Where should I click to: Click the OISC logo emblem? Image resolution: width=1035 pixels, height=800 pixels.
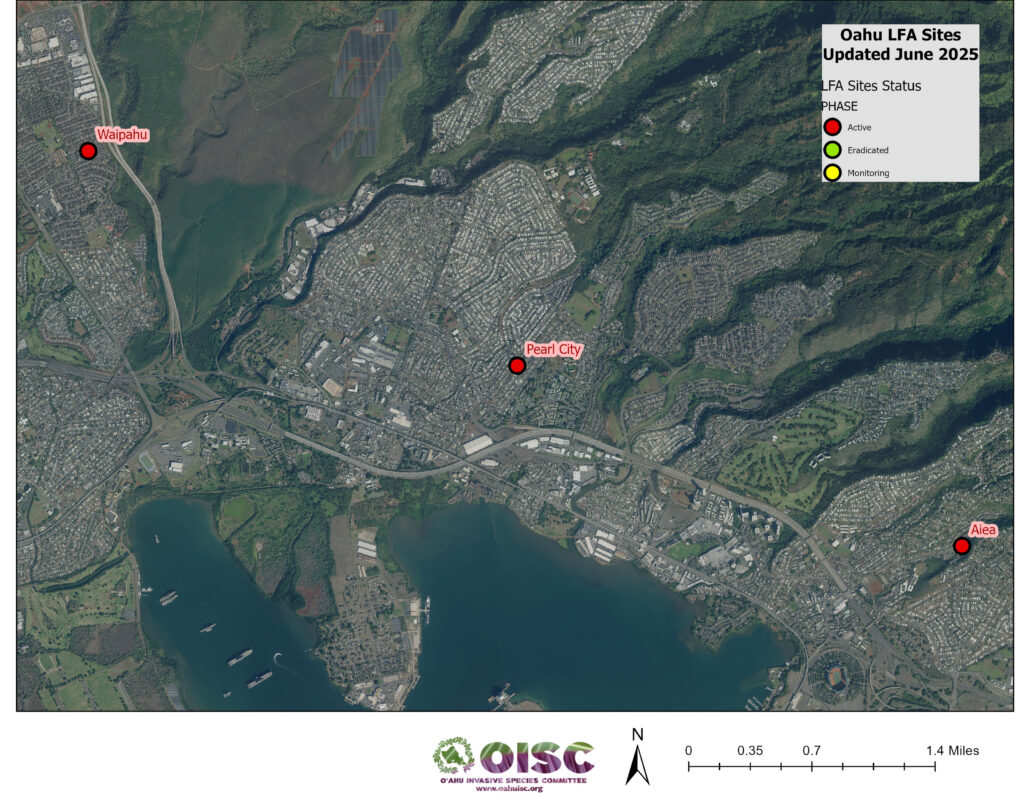click(x=453, y=757)
